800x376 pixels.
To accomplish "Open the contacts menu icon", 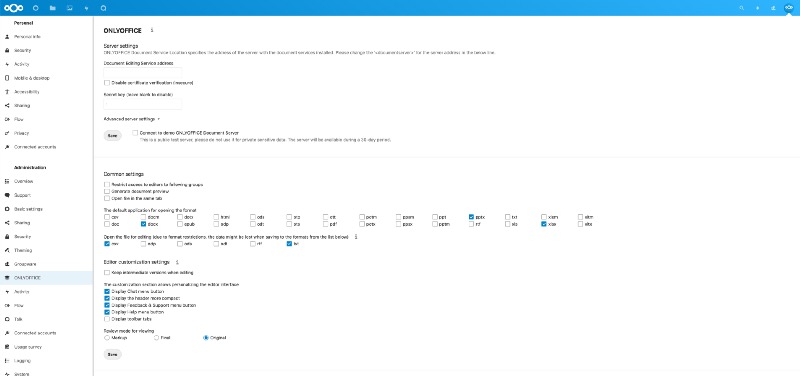I will 772,8.
